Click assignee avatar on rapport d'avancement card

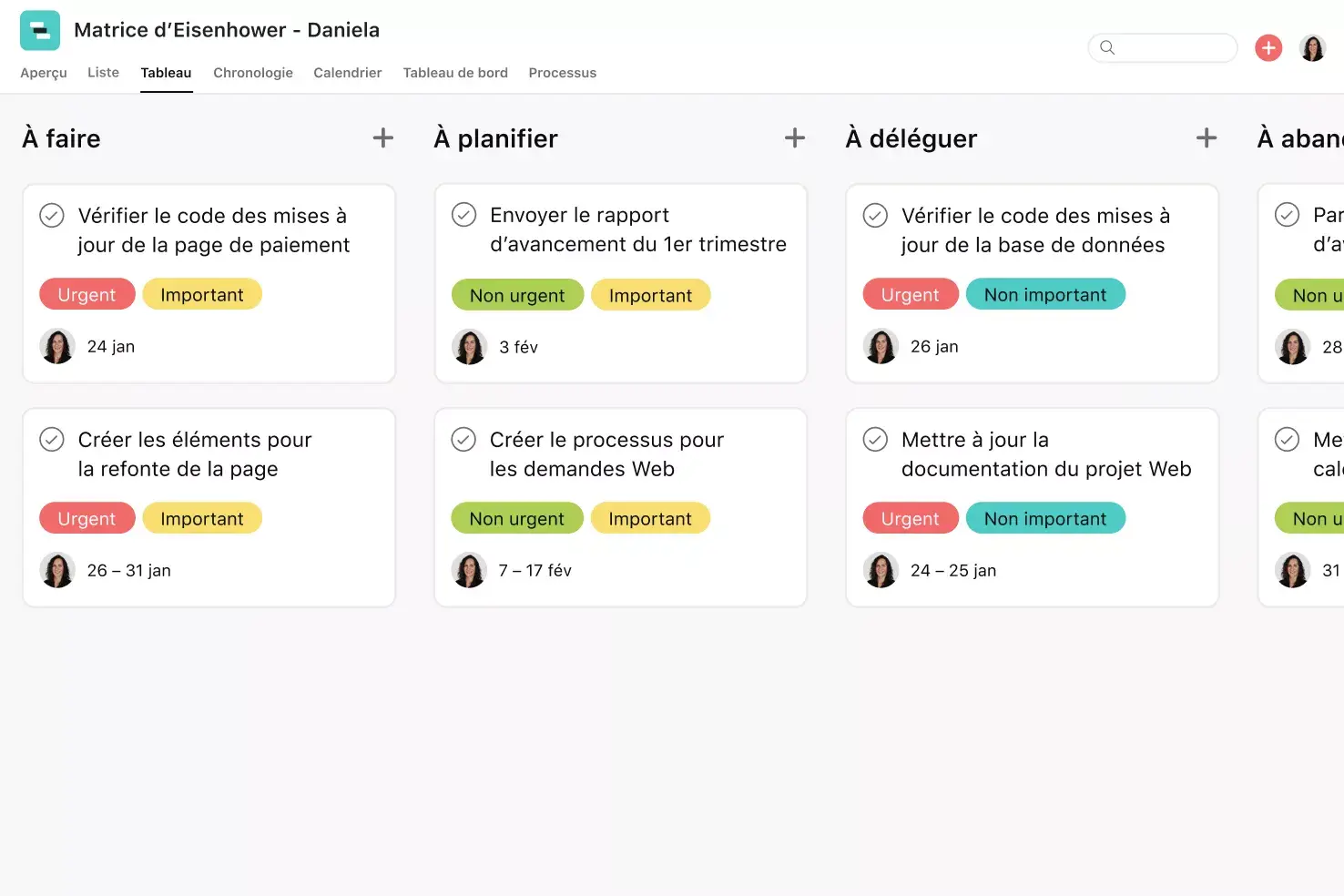(470, 347)
